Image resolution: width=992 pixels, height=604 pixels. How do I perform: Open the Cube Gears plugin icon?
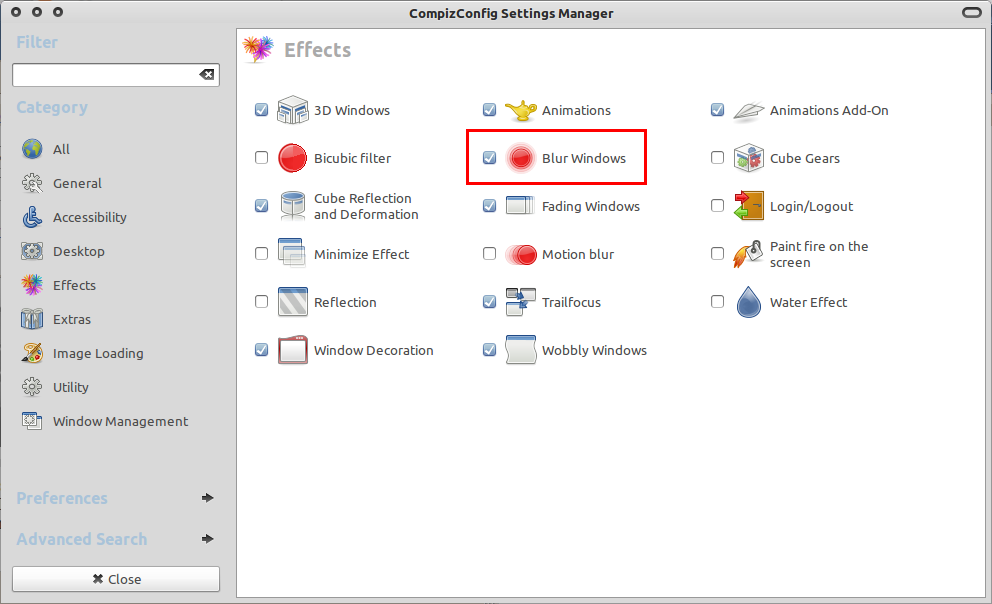748,158
